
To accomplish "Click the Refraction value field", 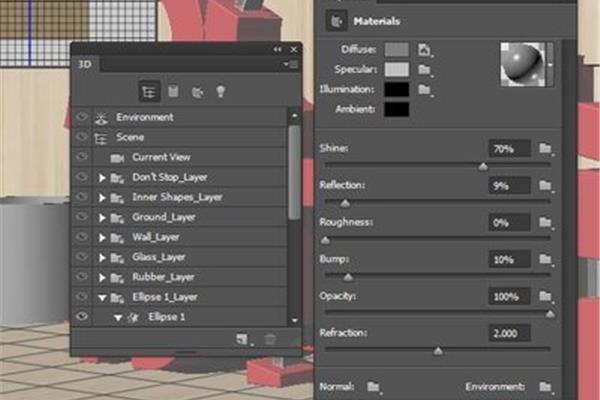I will 509,333.
